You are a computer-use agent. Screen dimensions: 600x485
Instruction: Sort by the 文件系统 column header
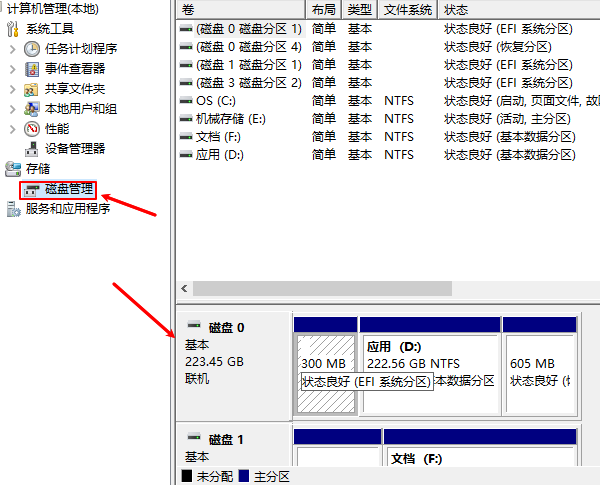(408, 10)
